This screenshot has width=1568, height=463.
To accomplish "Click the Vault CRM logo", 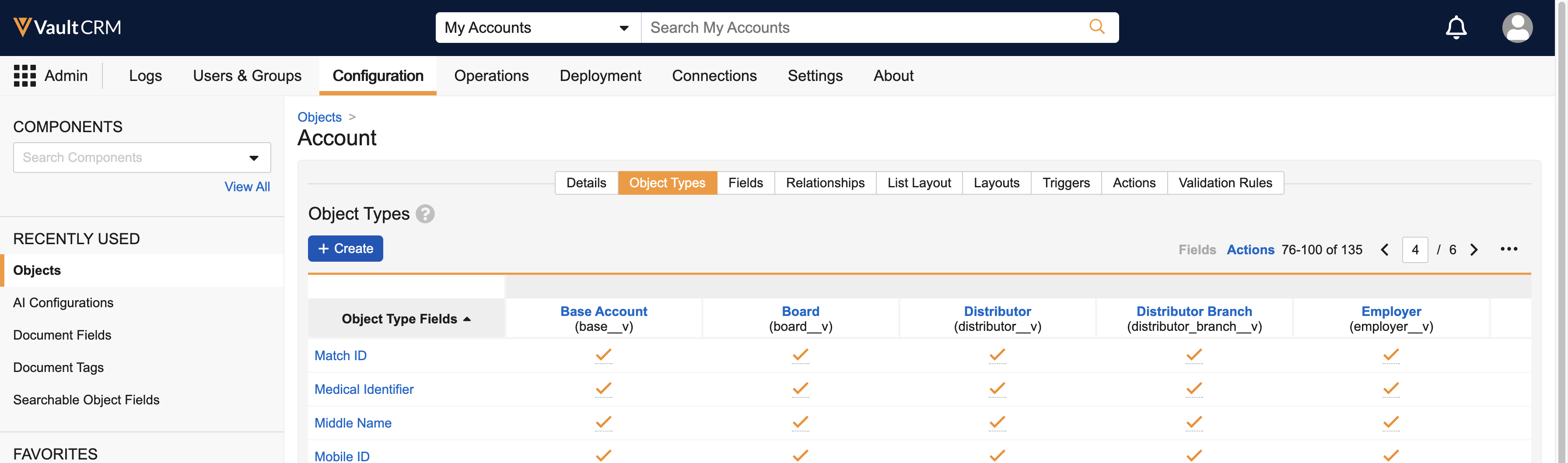I will coord(67,28).
